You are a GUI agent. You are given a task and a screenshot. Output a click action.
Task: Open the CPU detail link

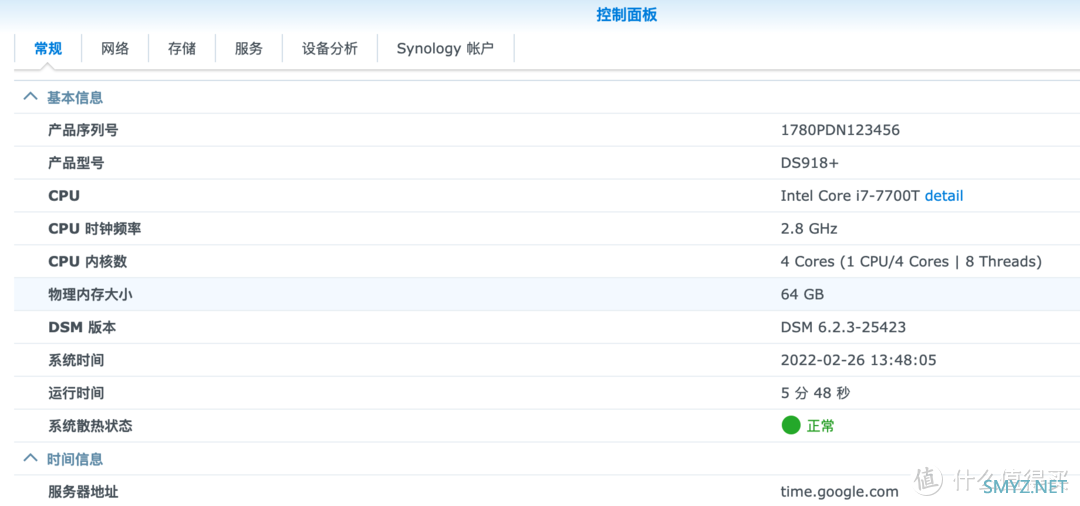coord(944,196)
